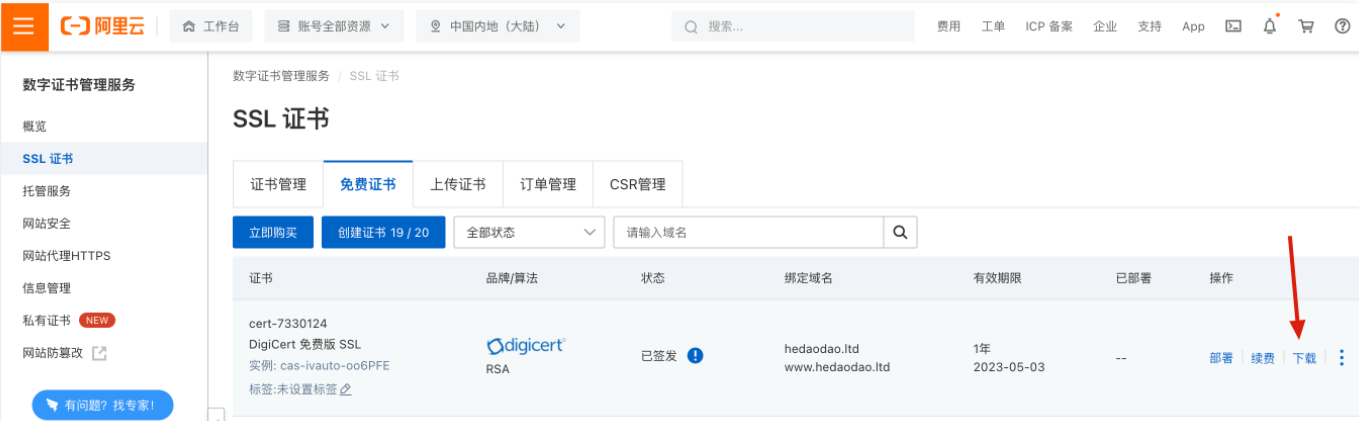Switch to the 订单管理 tab
The image size is (1359, 421).
coord(548,185)
